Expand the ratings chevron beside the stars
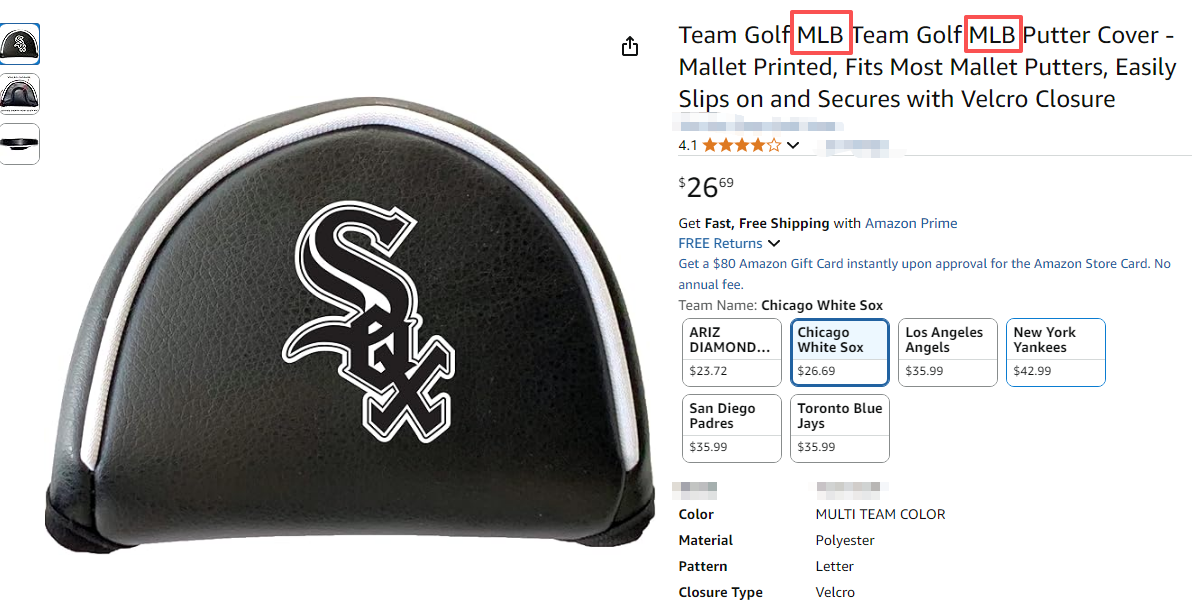This screenshot has height=610, width=1193. [x=793, y=145]
